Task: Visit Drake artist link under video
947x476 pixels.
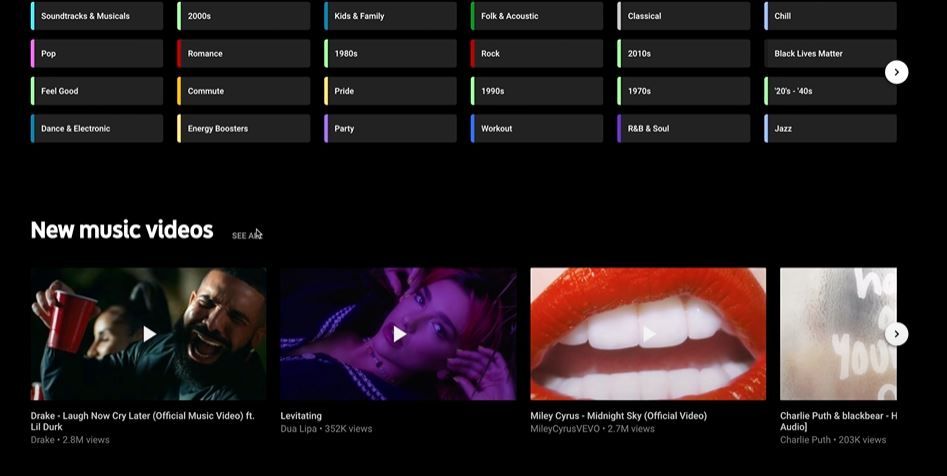Action: tap(42, 440)
